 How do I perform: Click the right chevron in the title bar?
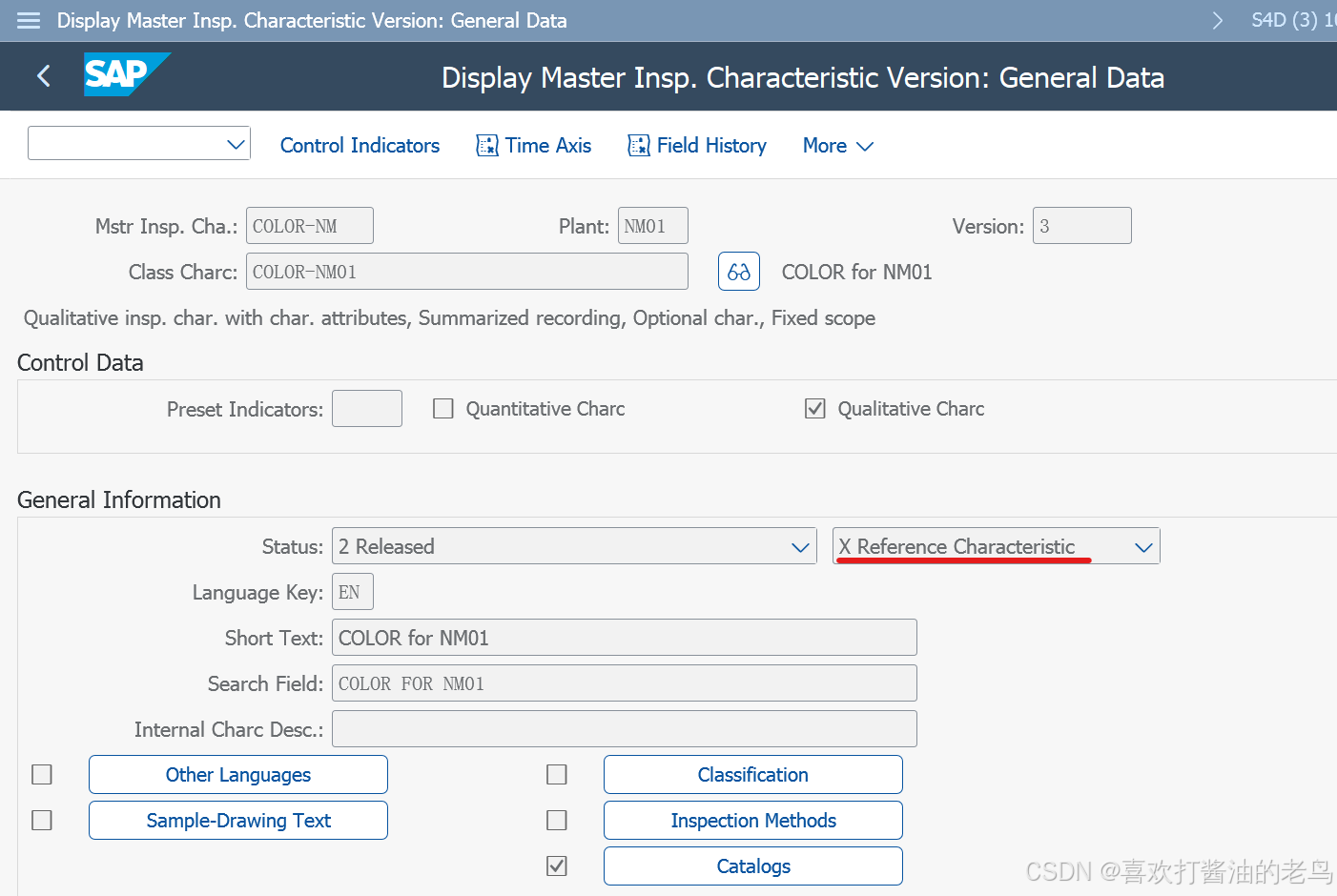[x=1218, y=19]
